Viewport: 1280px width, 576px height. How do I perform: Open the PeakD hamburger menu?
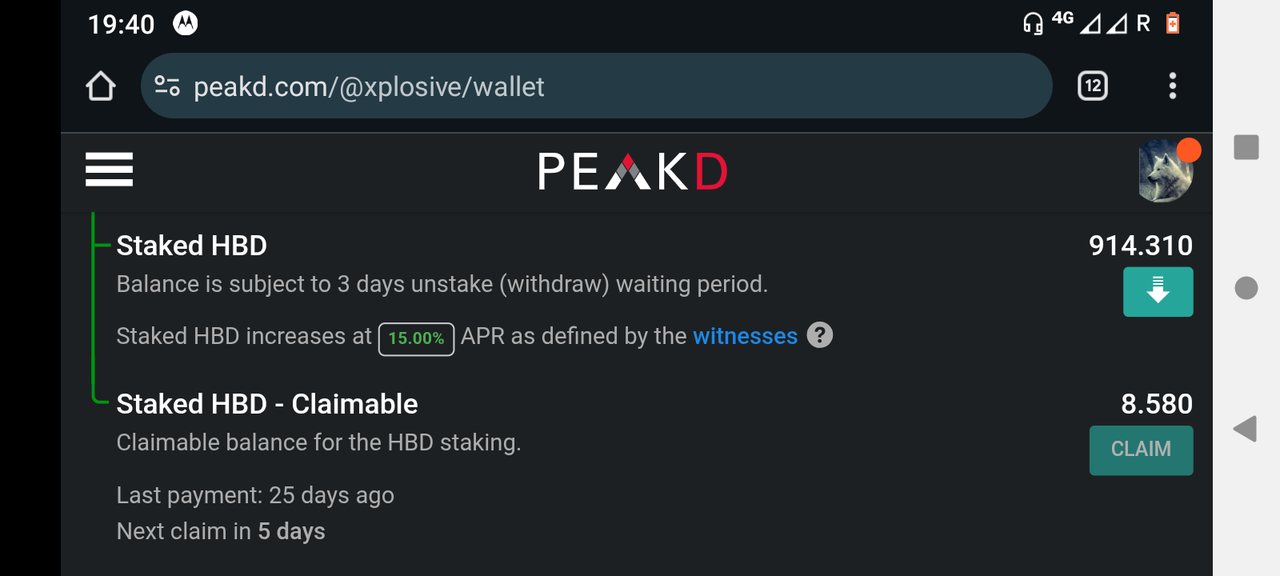point(109,170)
